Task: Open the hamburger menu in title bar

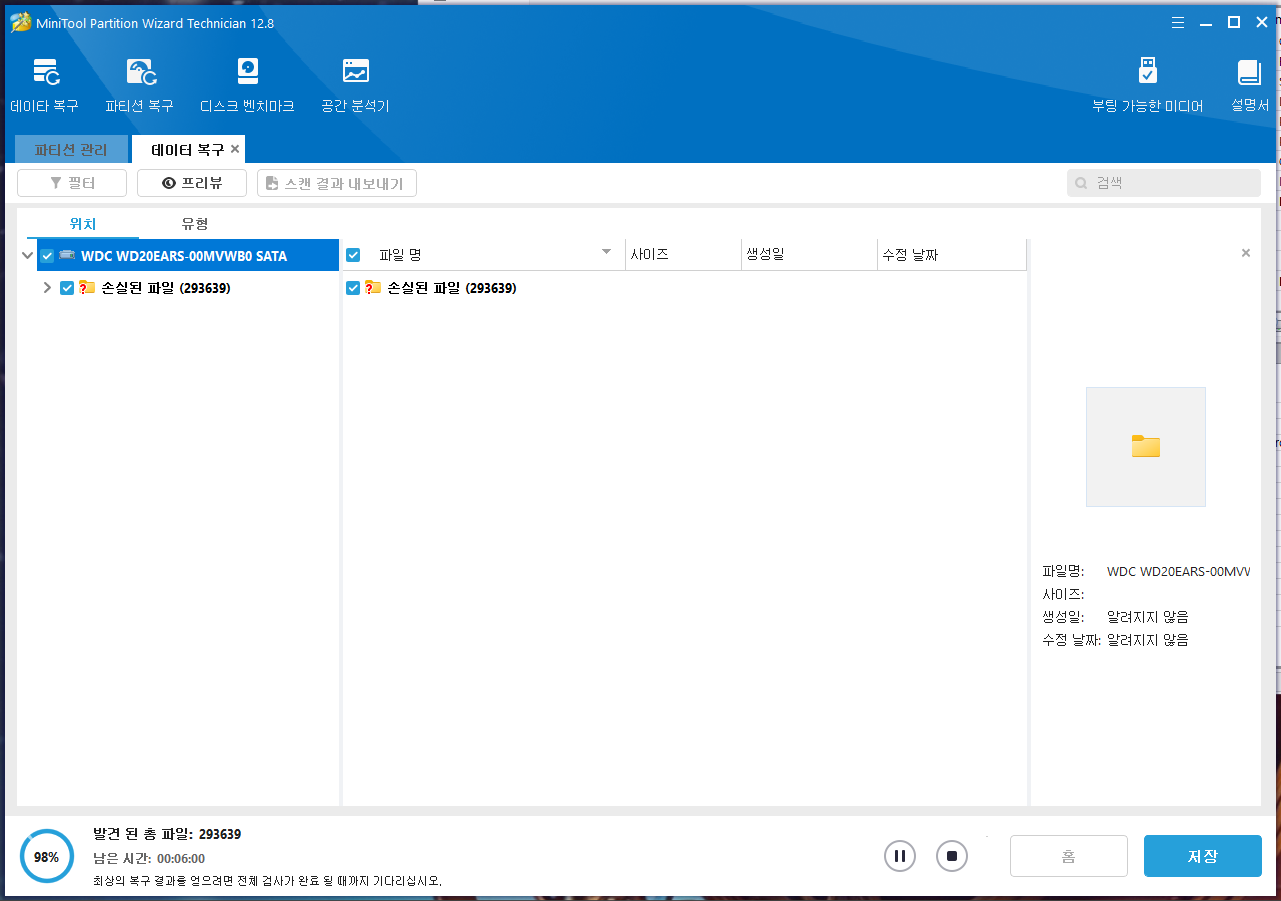Action: point(1180,22)
